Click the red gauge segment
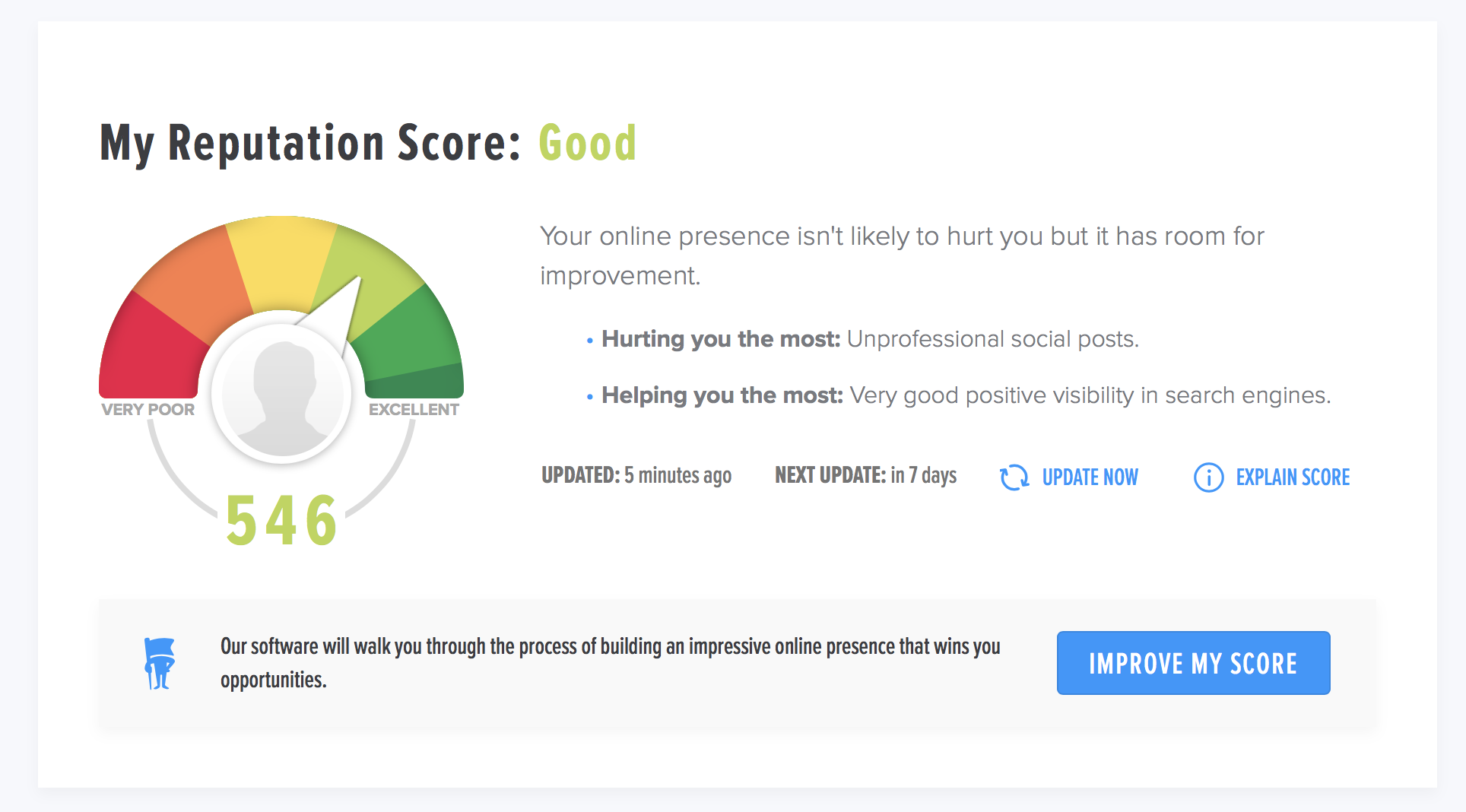 [148, 350]
